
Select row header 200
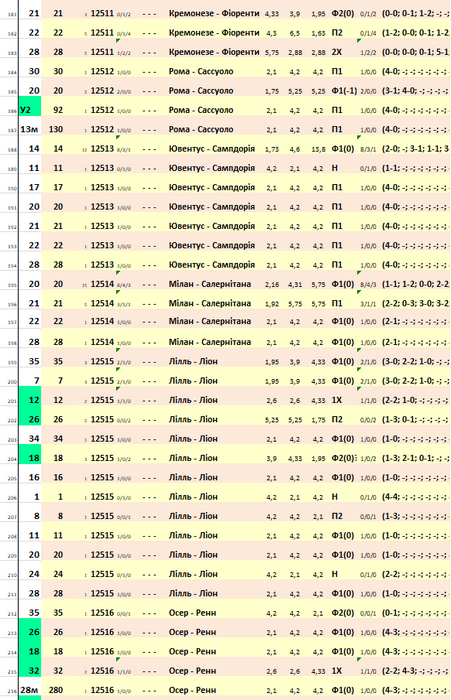tap(12, 382)
